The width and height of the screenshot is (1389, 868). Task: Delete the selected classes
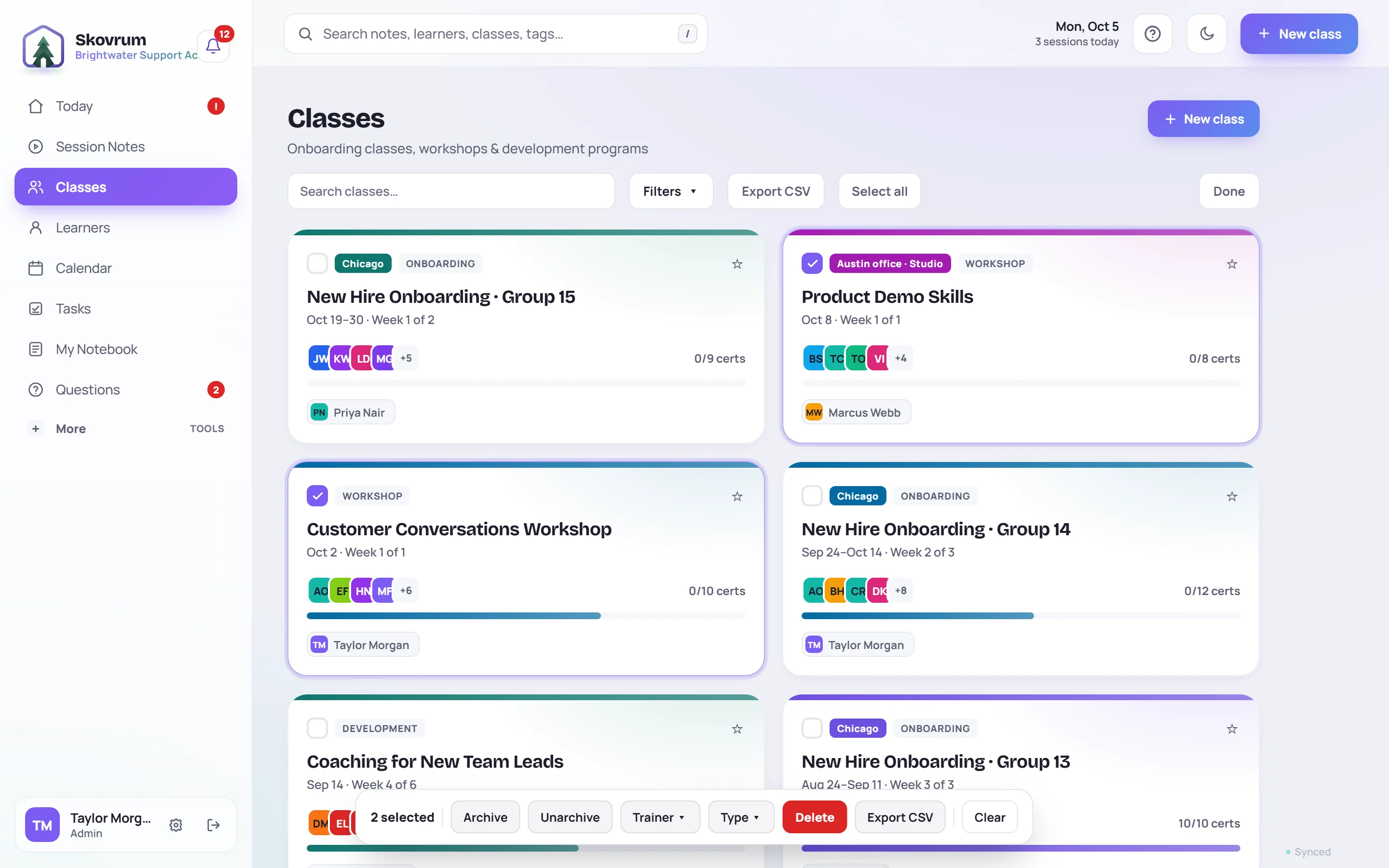pos(814,817)
